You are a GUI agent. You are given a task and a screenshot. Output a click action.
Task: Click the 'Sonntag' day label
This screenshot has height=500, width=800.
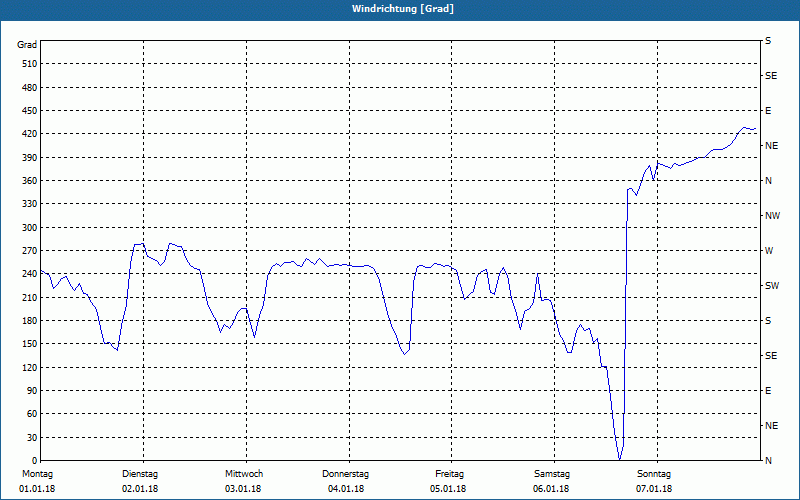(654, 474)
